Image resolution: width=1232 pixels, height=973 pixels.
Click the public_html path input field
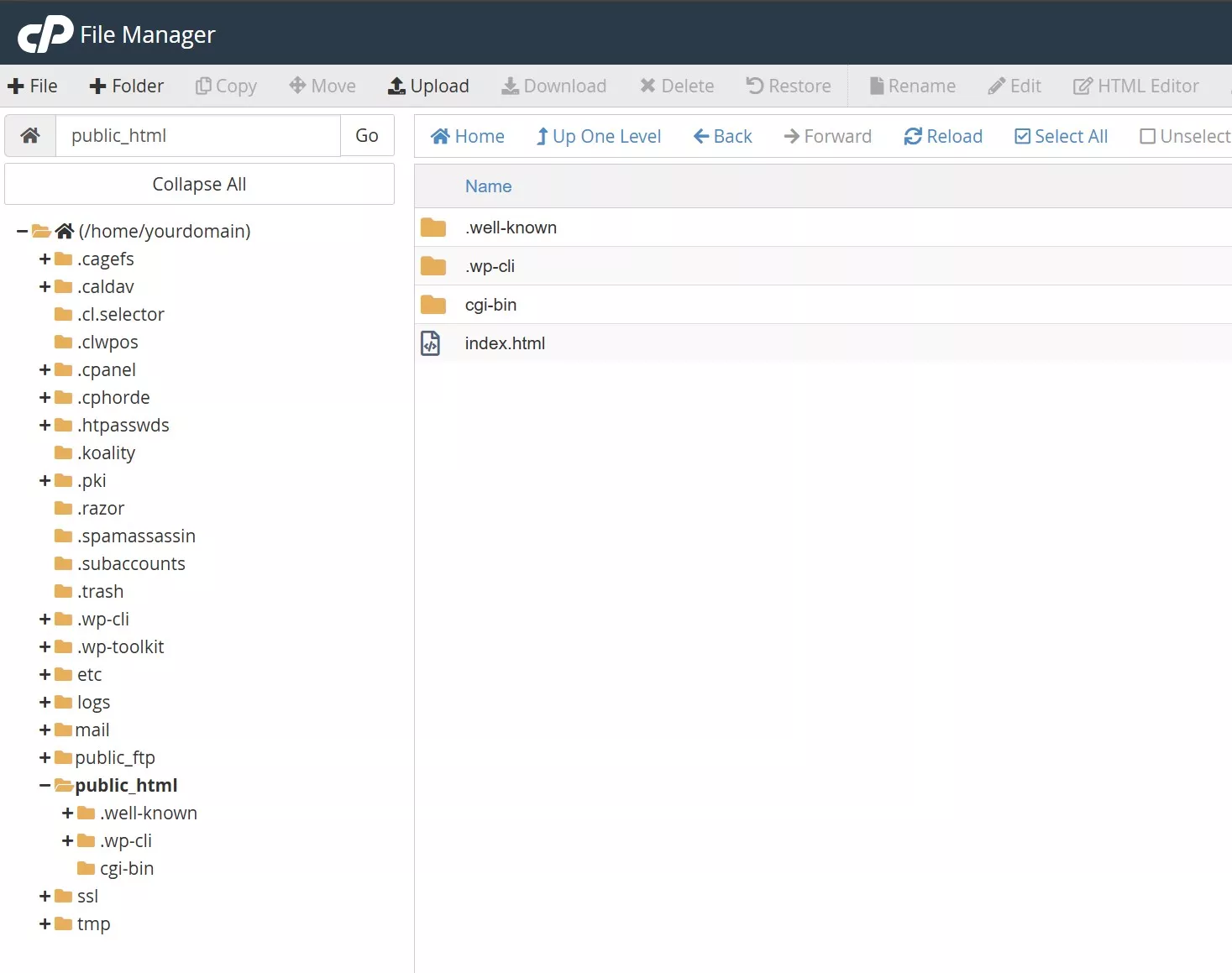coord(198,135)
